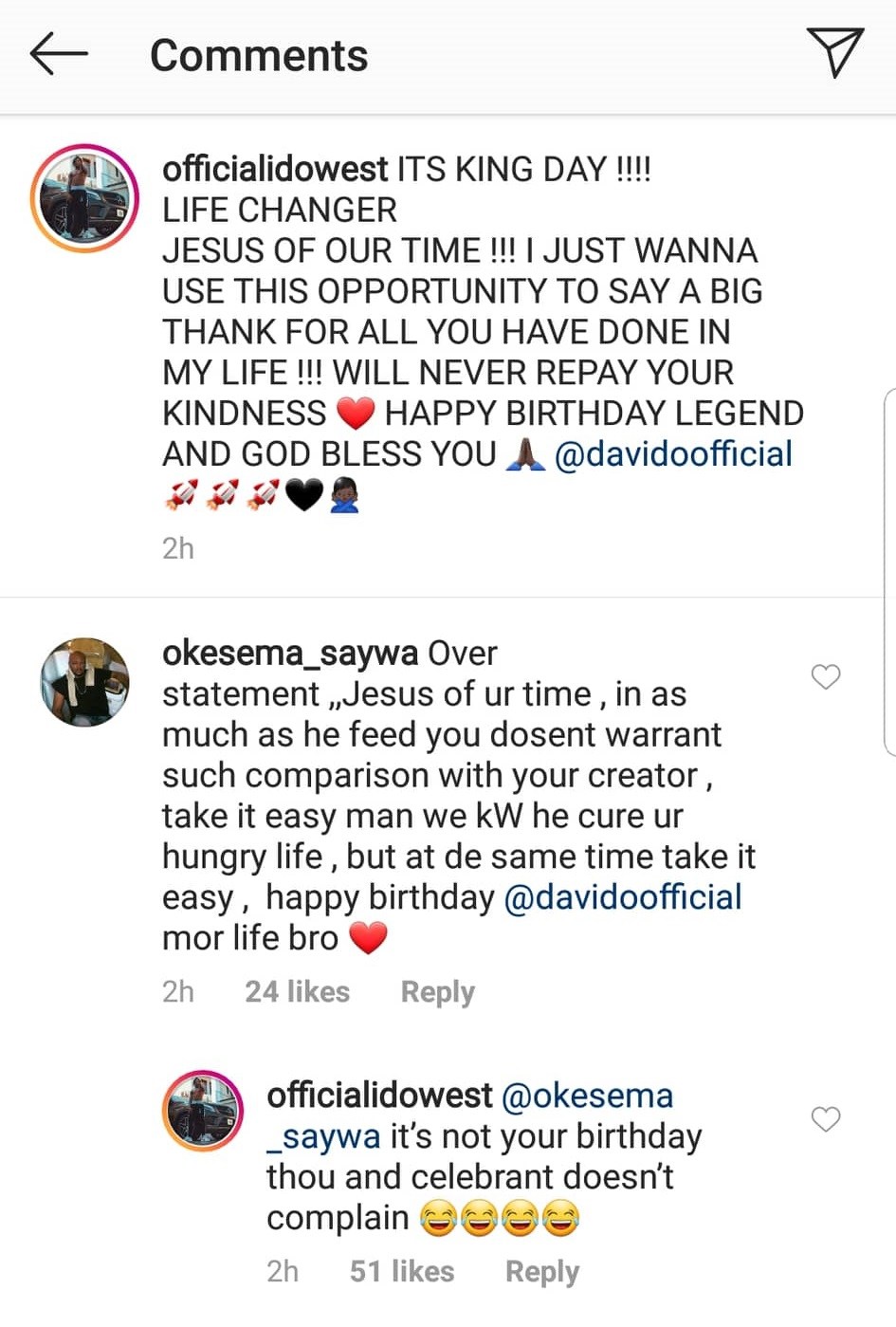Open officialidowest's avatar beside the caption
The width and height of the screenshot is (896, 1327).
tap(84, 198)
